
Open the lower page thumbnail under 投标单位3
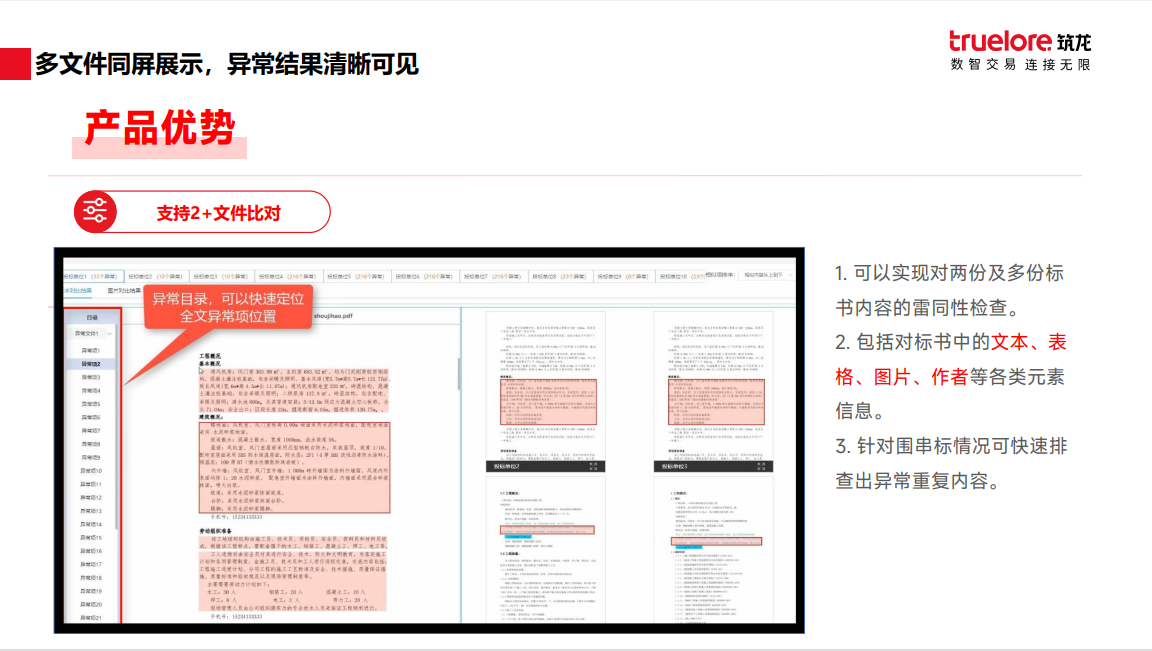coord(713,550)
